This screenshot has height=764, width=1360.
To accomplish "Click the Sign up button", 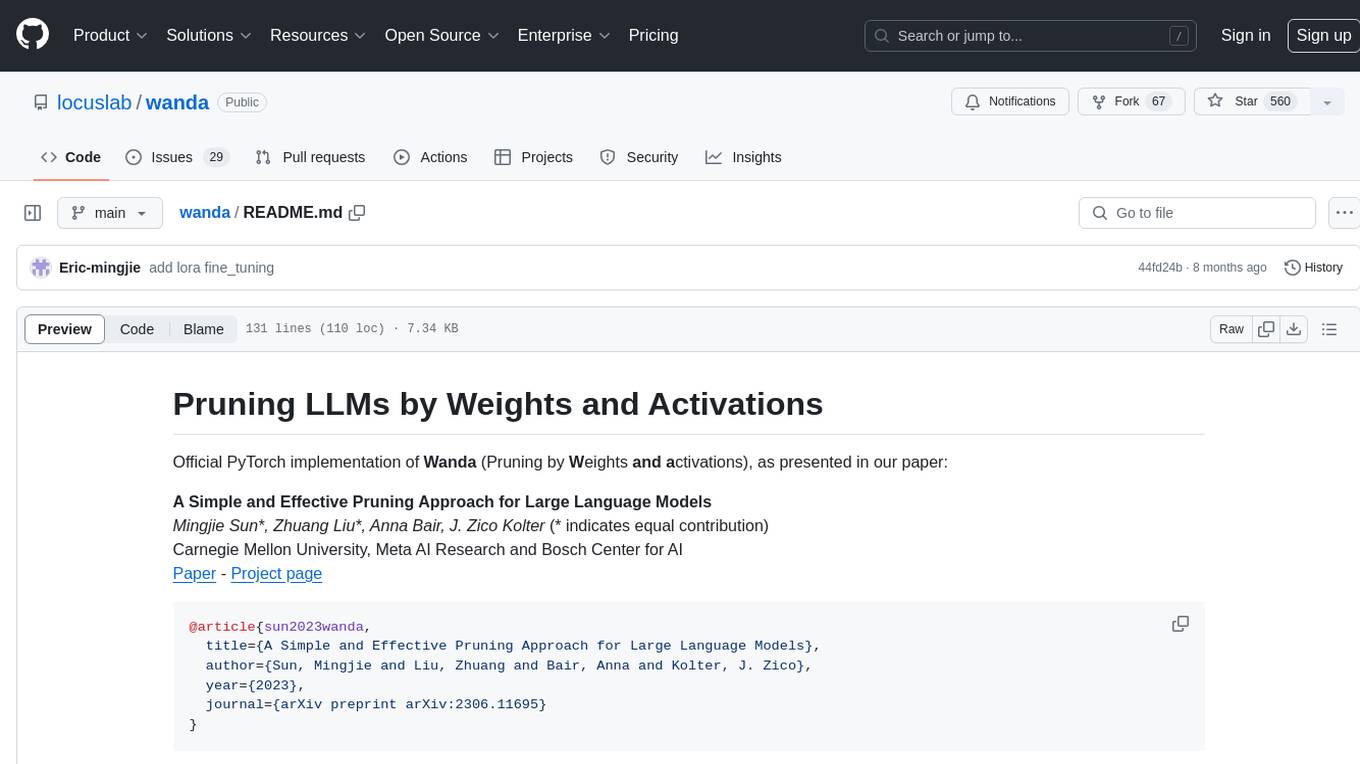I will point(1322,35).
